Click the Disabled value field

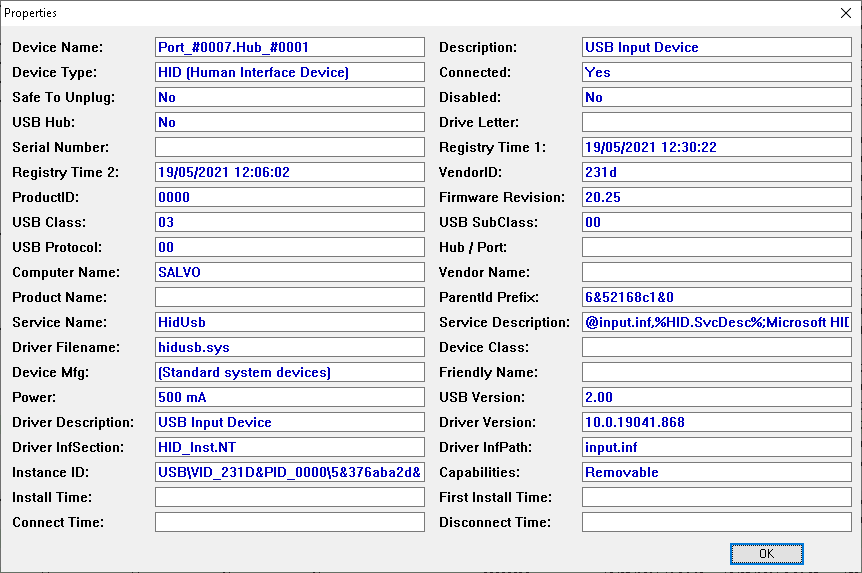717,97
